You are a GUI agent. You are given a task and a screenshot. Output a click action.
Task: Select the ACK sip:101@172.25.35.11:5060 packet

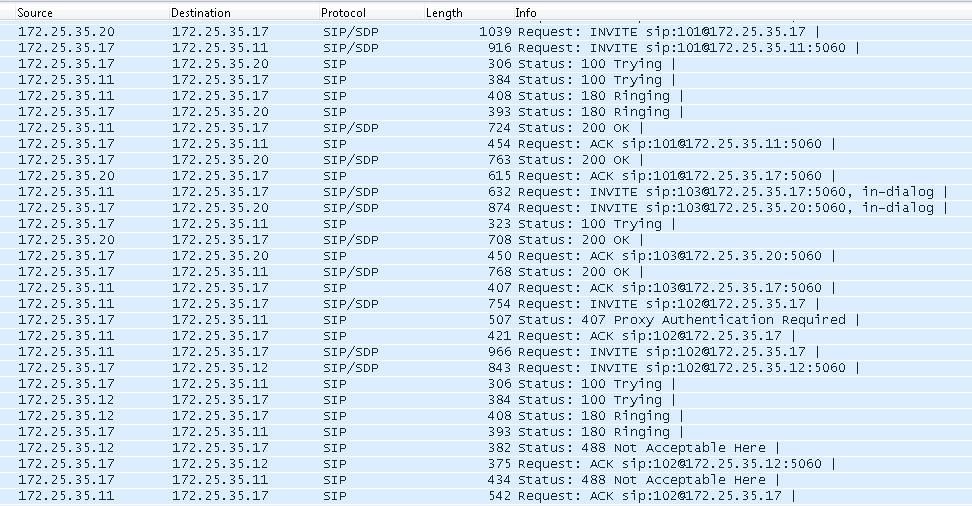pos(486,144)
